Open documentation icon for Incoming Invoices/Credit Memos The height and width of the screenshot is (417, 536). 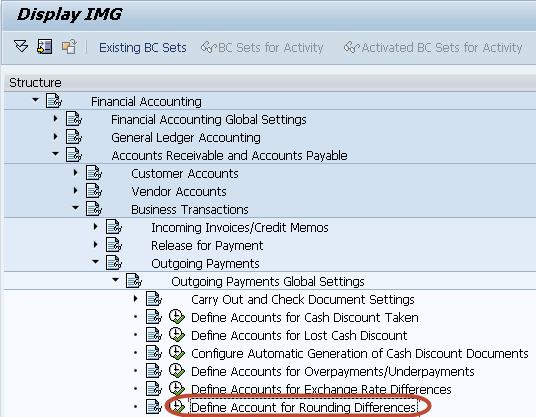pos(114,227)
